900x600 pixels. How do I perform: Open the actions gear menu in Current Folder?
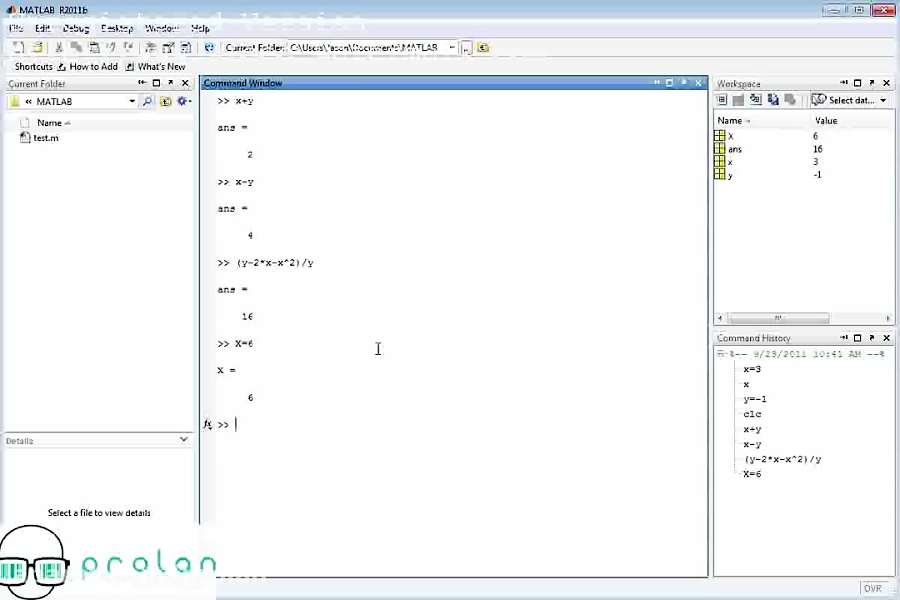point(183,101)
